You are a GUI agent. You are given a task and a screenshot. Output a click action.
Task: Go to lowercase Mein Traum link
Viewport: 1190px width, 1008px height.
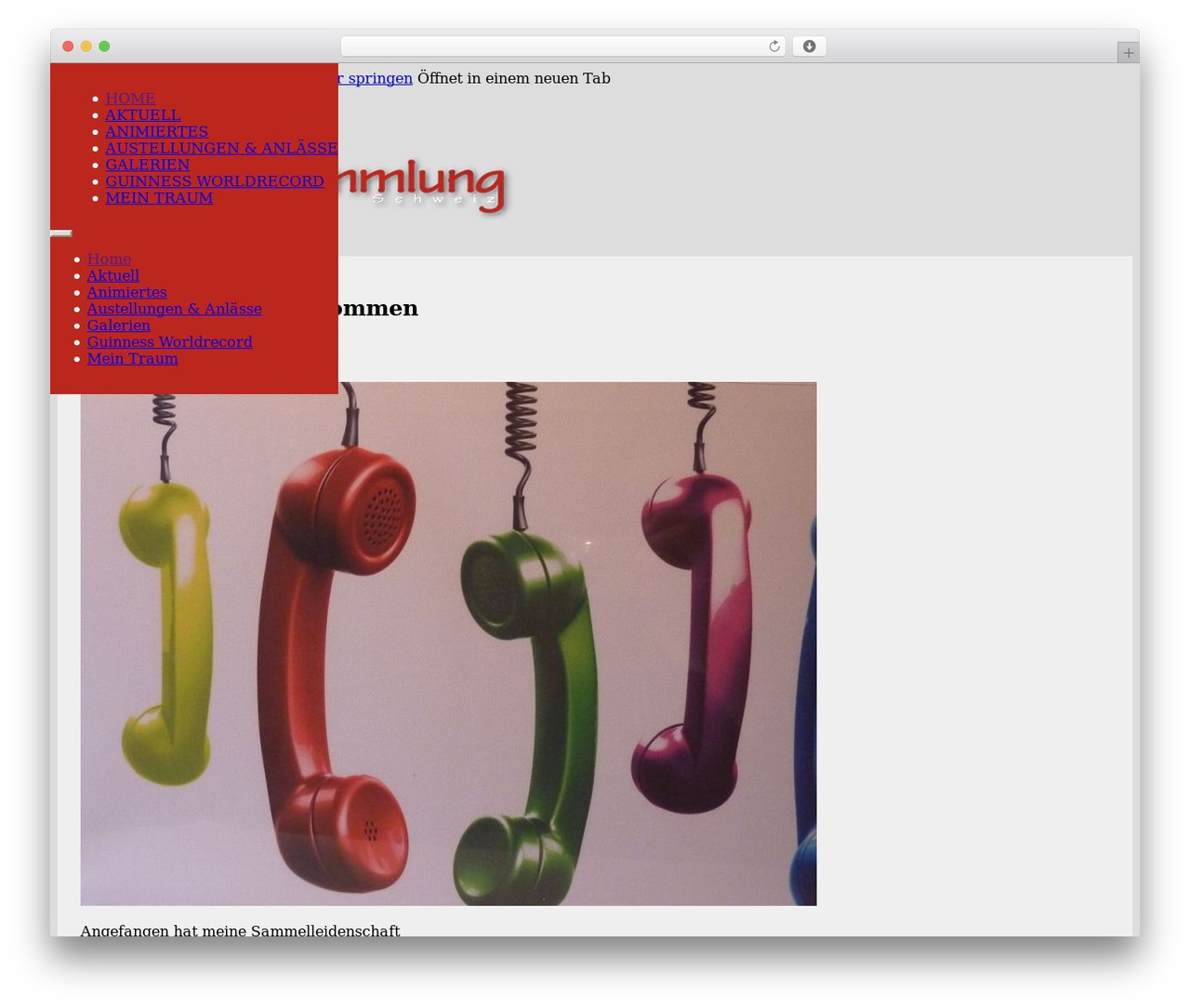(133, 359)
